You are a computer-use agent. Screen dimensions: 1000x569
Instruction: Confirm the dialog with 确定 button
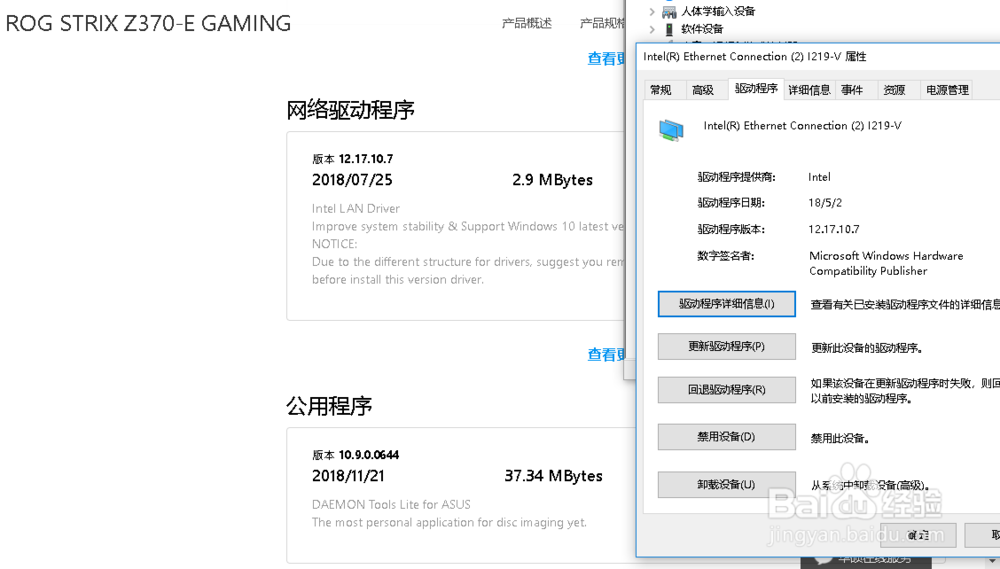point(918,535)
